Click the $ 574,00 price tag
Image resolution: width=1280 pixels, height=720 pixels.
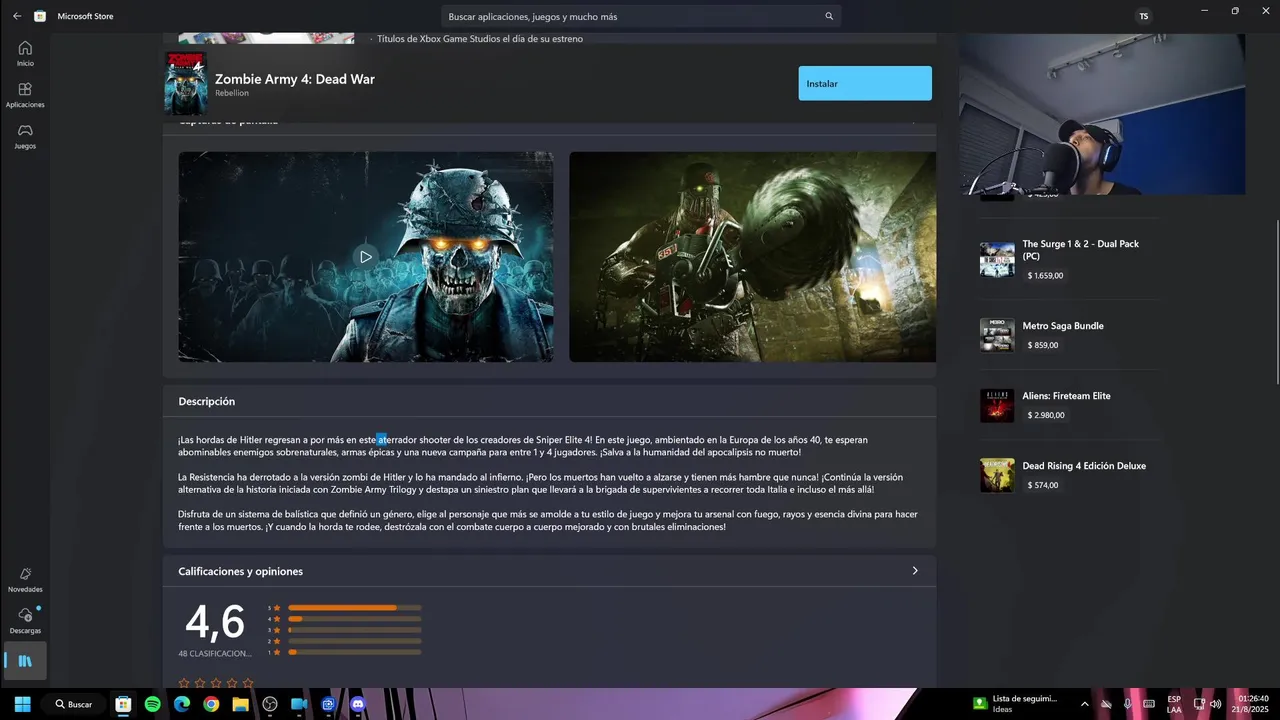(1043, 485)
